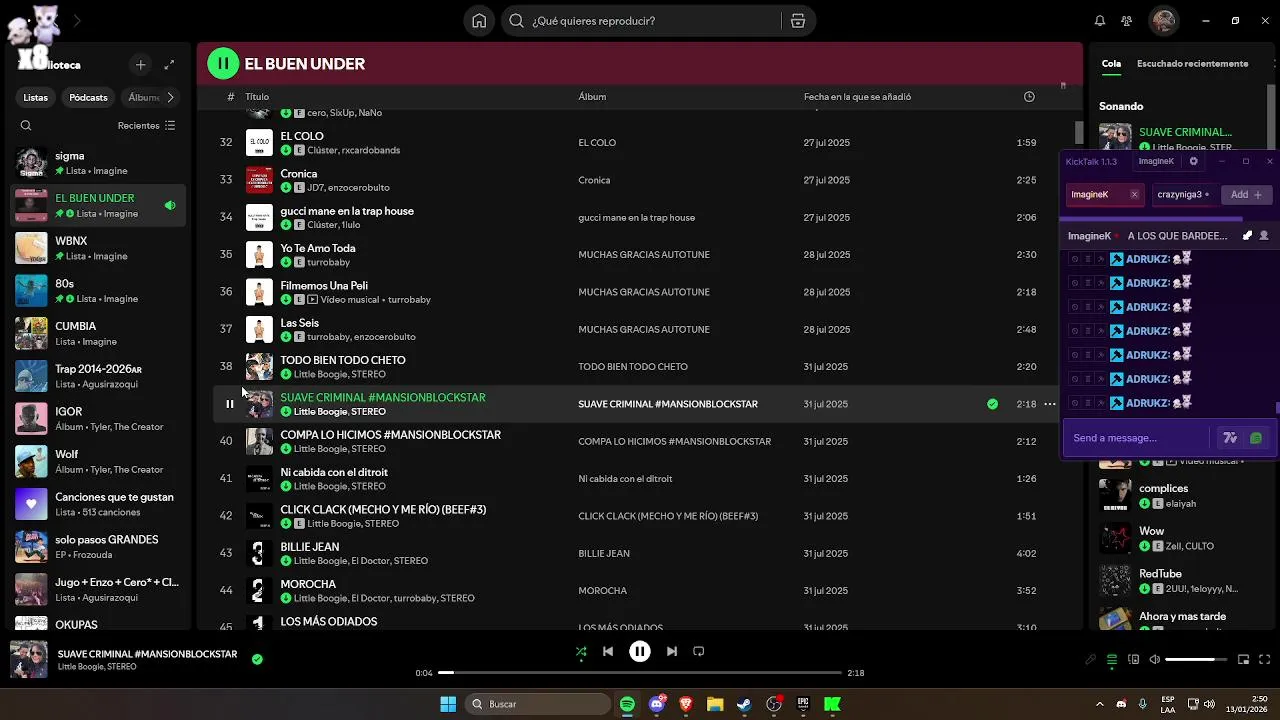Open the Browse icon in the search bar
1280x720 pixels.
pyautogui.click(x=797, y=21)
